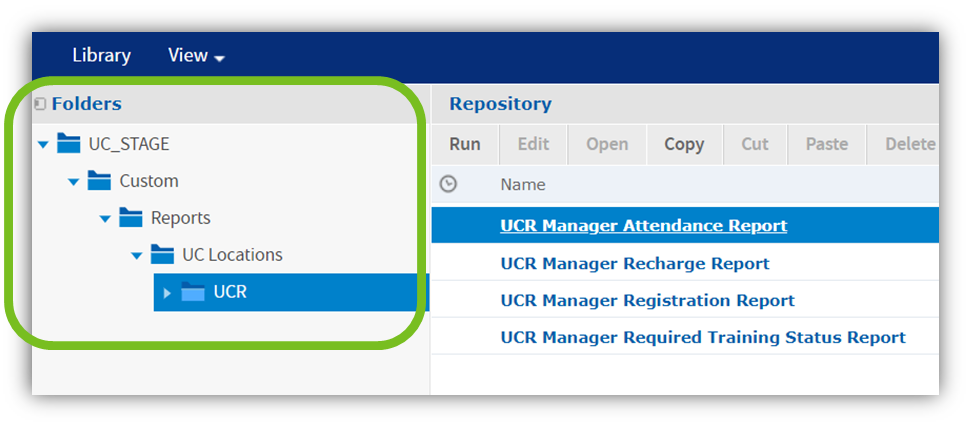Viewport: 971px width, 427px height.
Task: Toggle the Folders panel collapse icon
Action: (x=40, y=104)
